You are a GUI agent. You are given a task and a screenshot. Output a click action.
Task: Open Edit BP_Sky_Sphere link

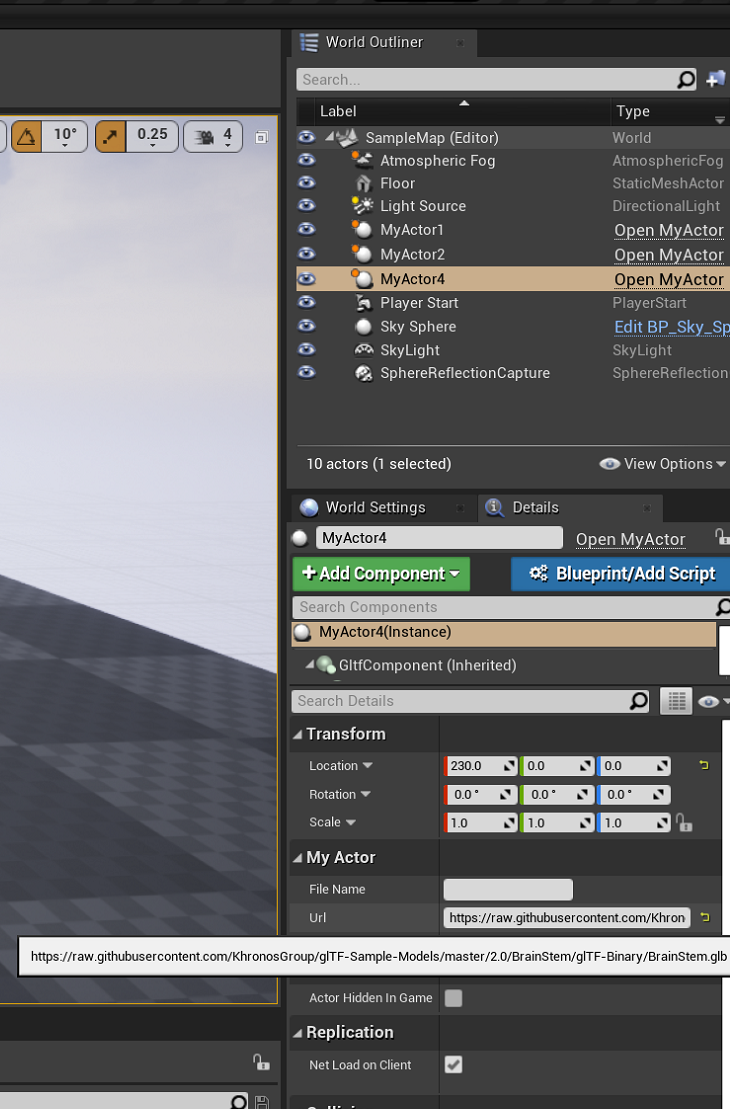[671, 327]
